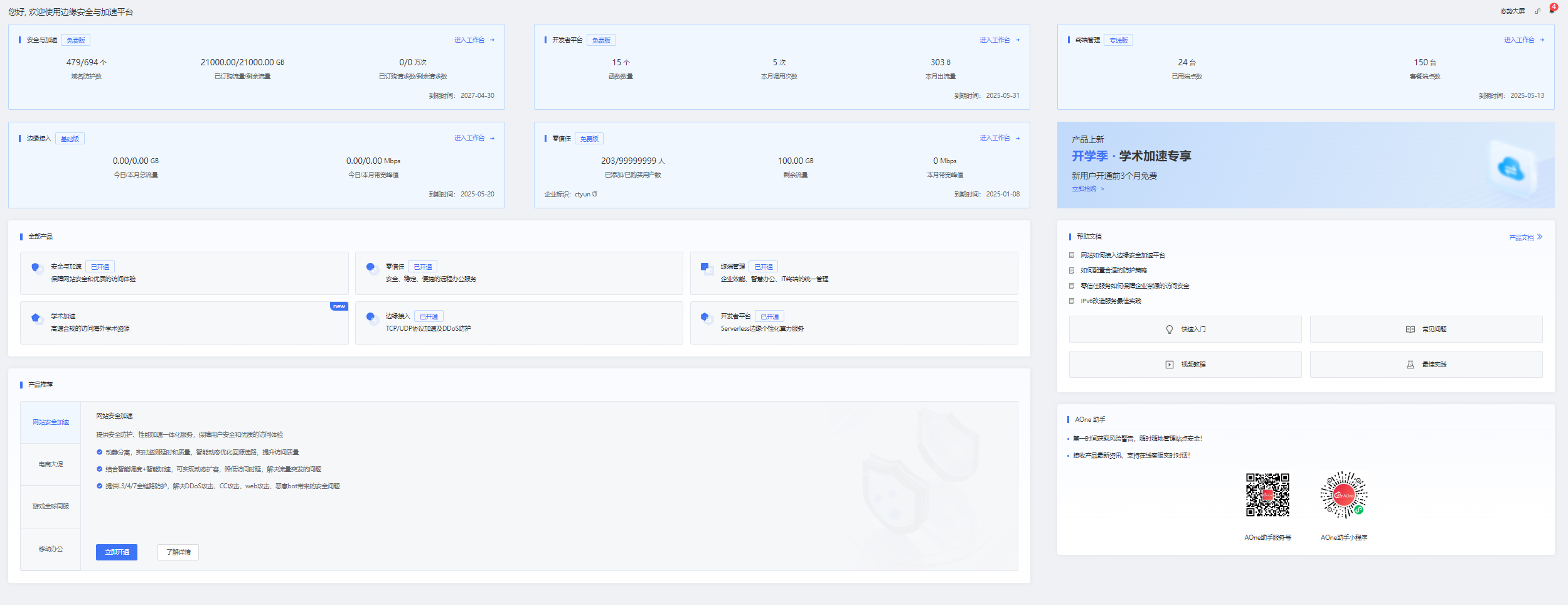Image resolution: width=1568 pixels, height=605 pixels.
Task: Select the 游戏全球同服 recommendation tab
Action: tap(51, 506)
